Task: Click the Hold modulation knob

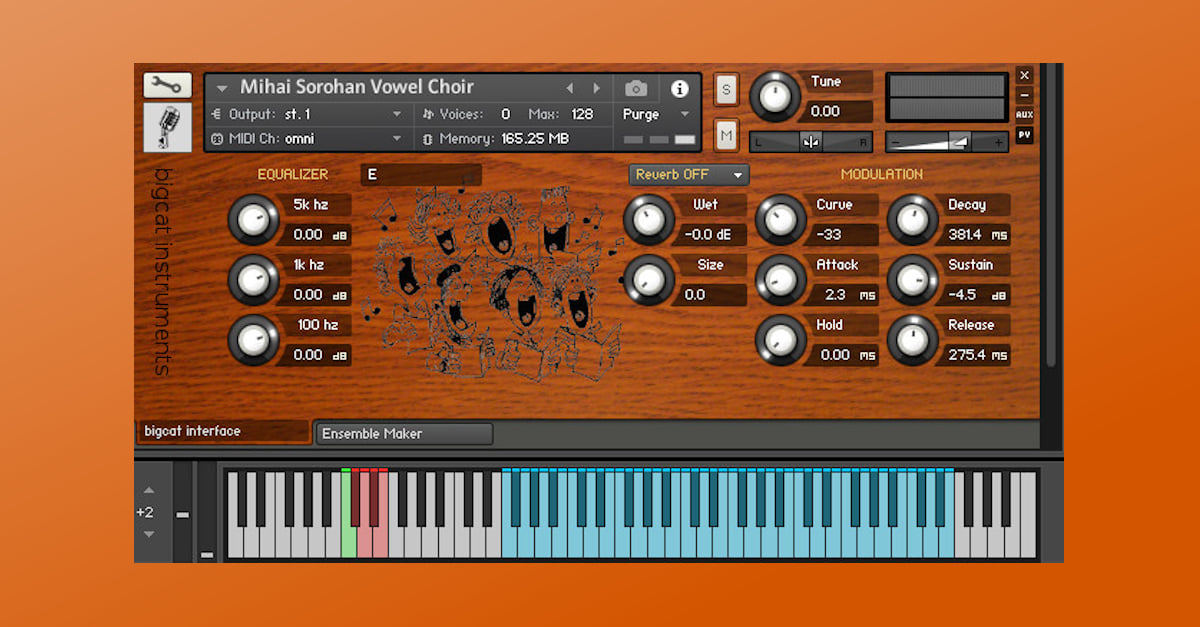Action: (x=780, y=340)
